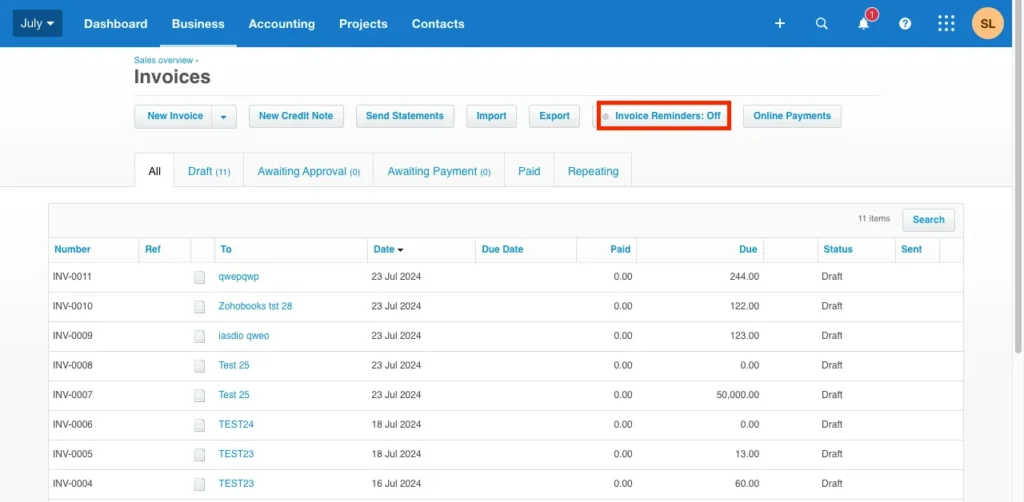Click the 16 Jul 2024 date cell
The height and width of the screenshot is (502, 1024).
click(396, 484)
